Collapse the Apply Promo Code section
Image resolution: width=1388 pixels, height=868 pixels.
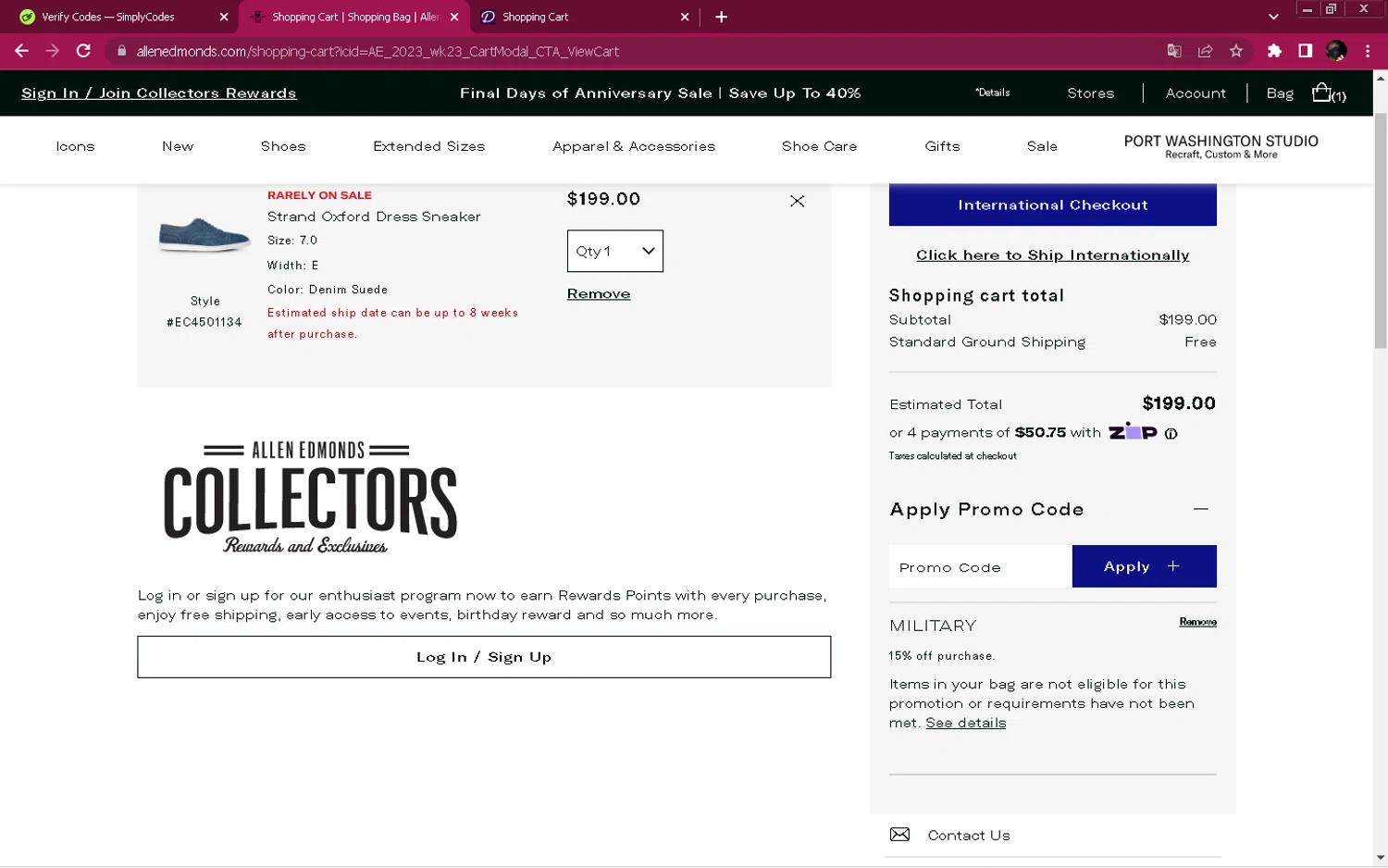(x=1200, y=509)
